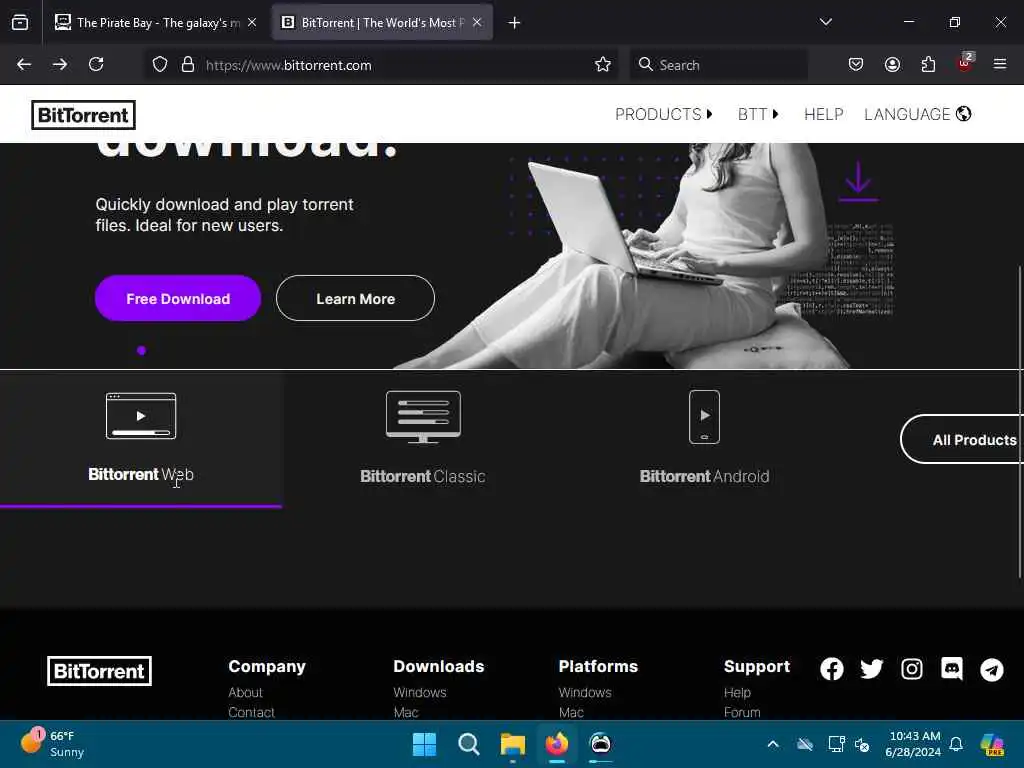Screen dimensions: 1024x768
Task: Open BitTorrent's Discord icon
Action: point(952,669)
